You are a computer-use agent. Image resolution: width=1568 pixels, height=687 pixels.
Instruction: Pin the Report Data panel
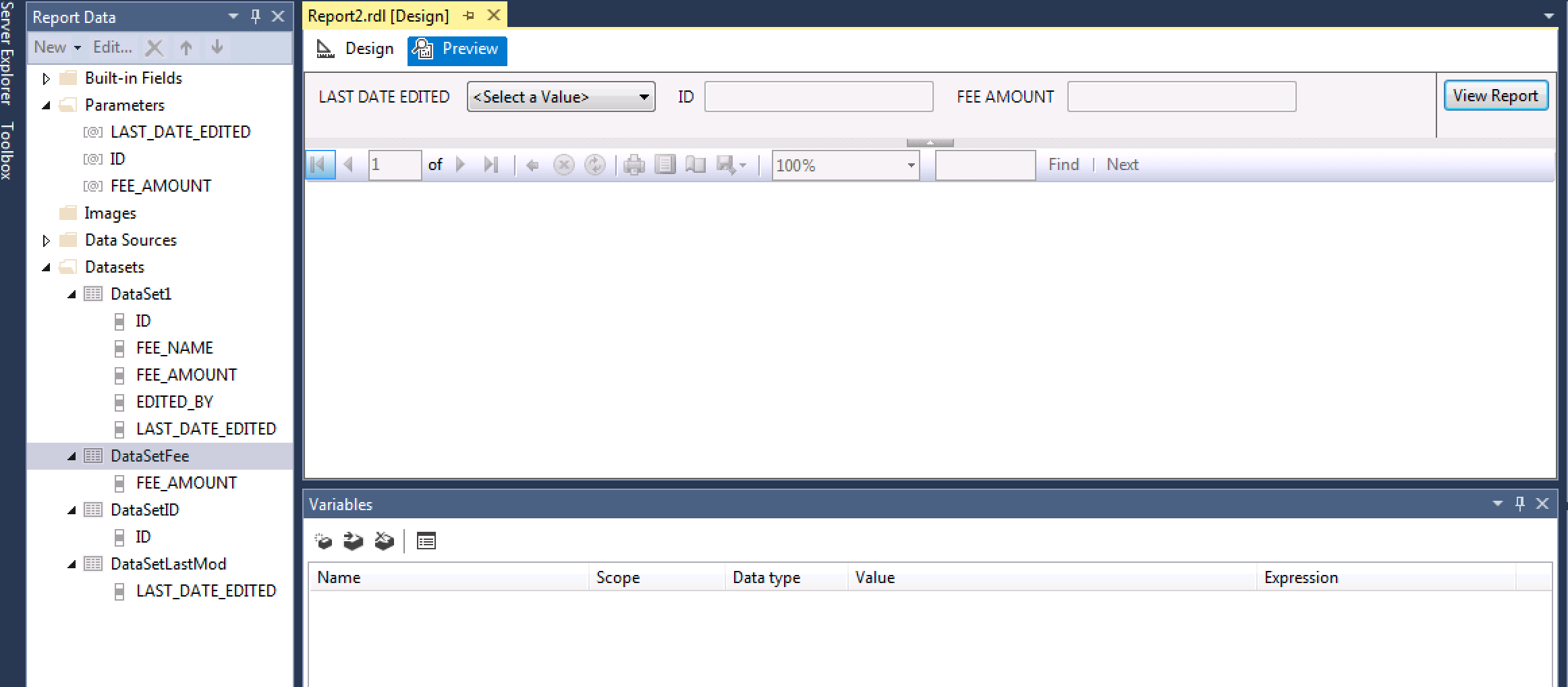pyautogui.click(x=256, y=16)
